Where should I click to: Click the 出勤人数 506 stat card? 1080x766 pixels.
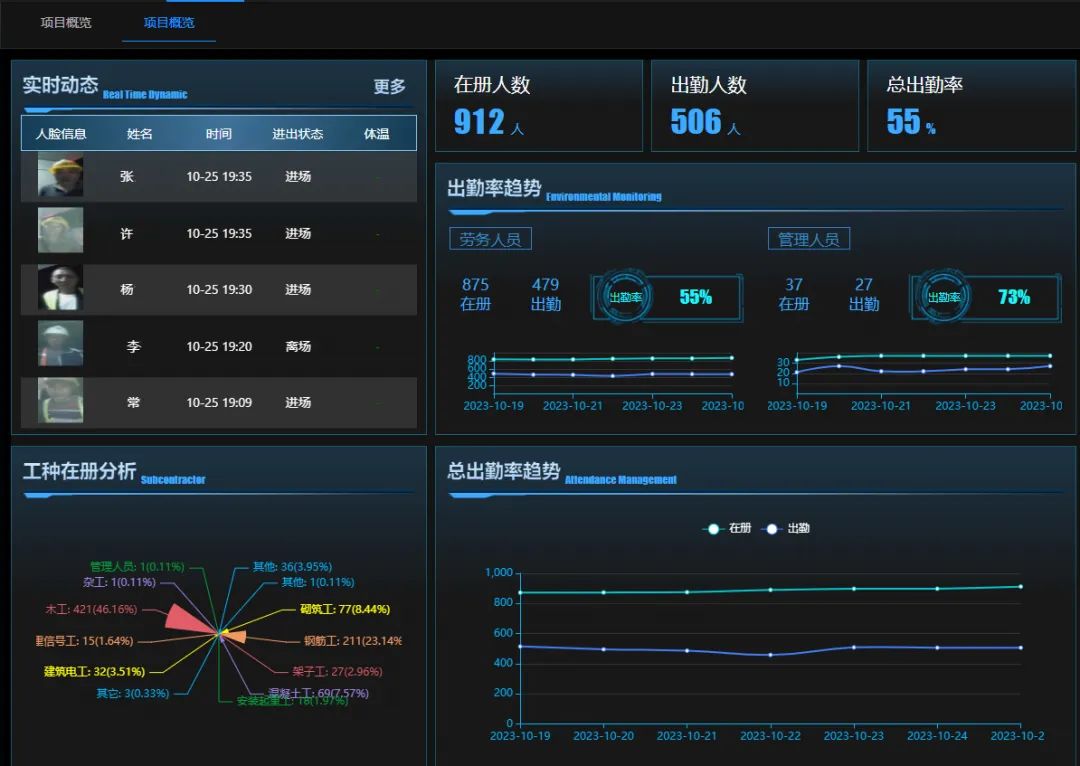coord(754,106)
